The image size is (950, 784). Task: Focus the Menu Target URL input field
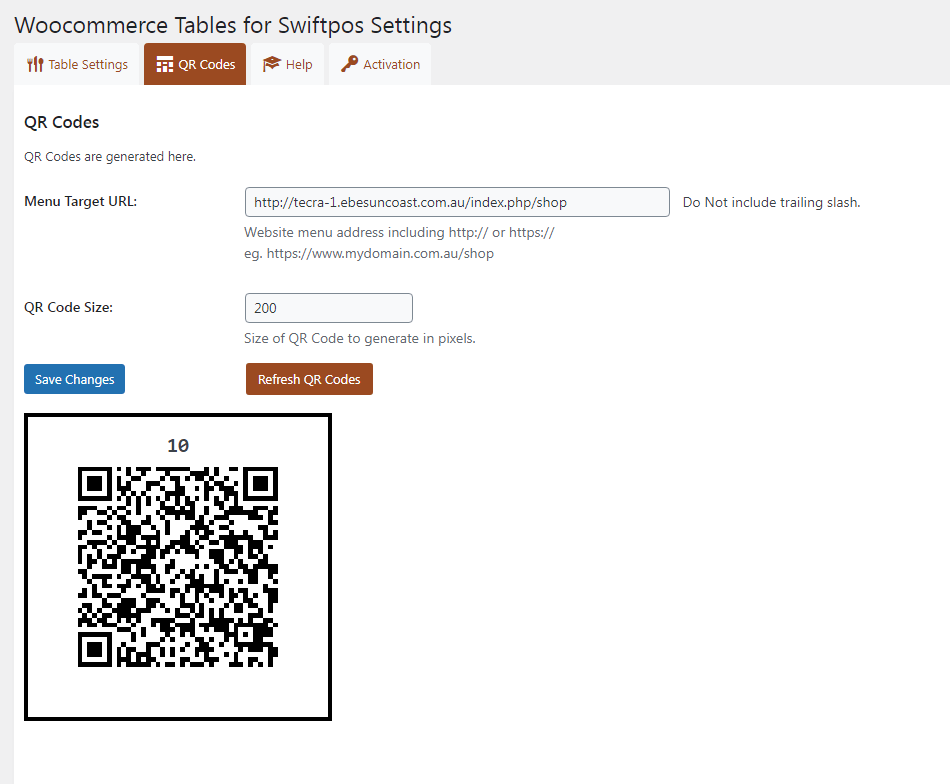pyautogui.click(x=457, y=202)
